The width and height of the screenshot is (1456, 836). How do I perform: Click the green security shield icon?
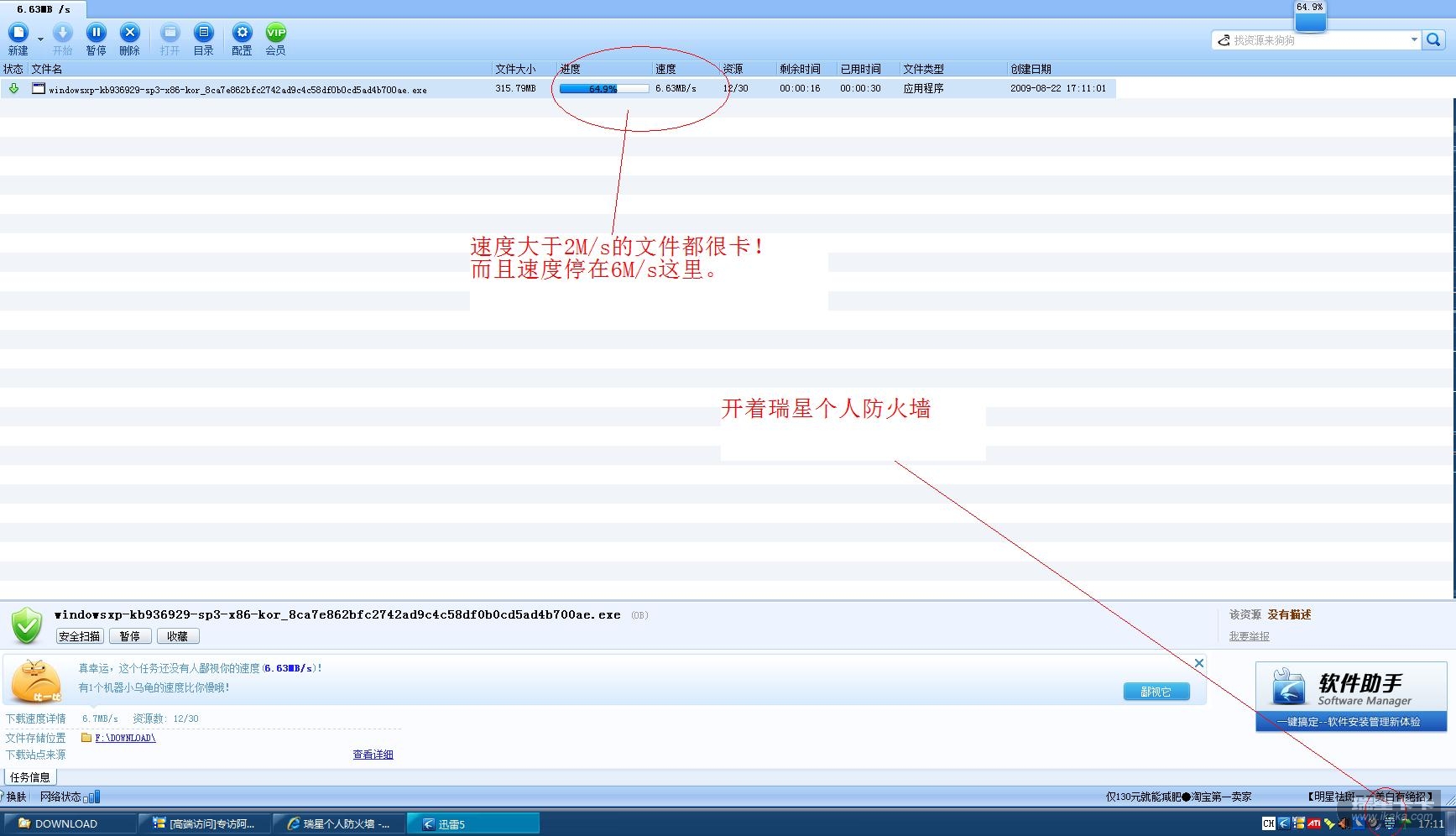tap(27, 625)
